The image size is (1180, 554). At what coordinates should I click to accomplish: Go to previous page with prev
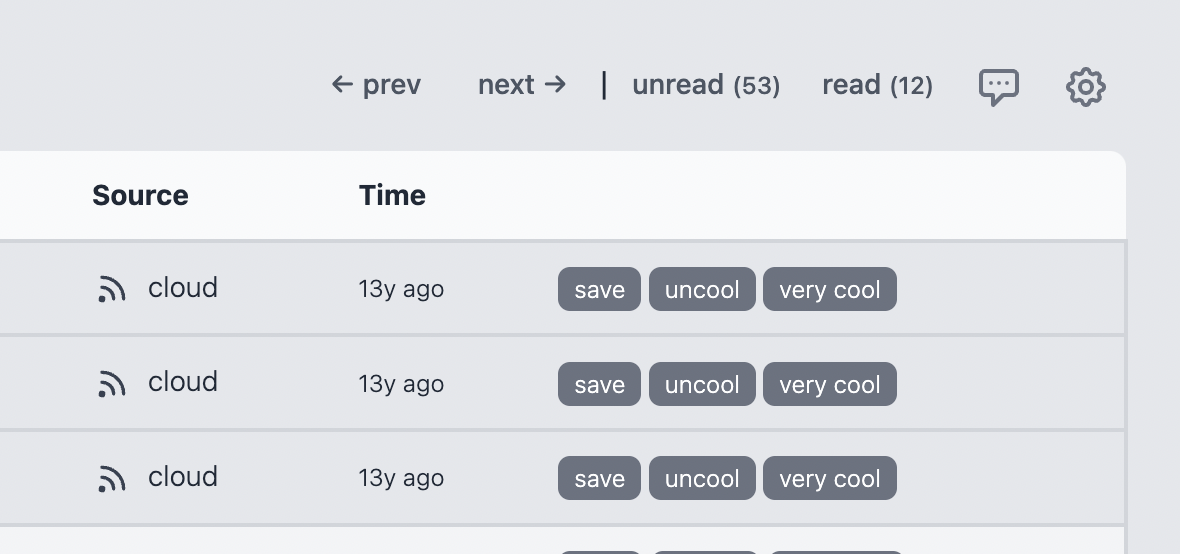point(376,85)
